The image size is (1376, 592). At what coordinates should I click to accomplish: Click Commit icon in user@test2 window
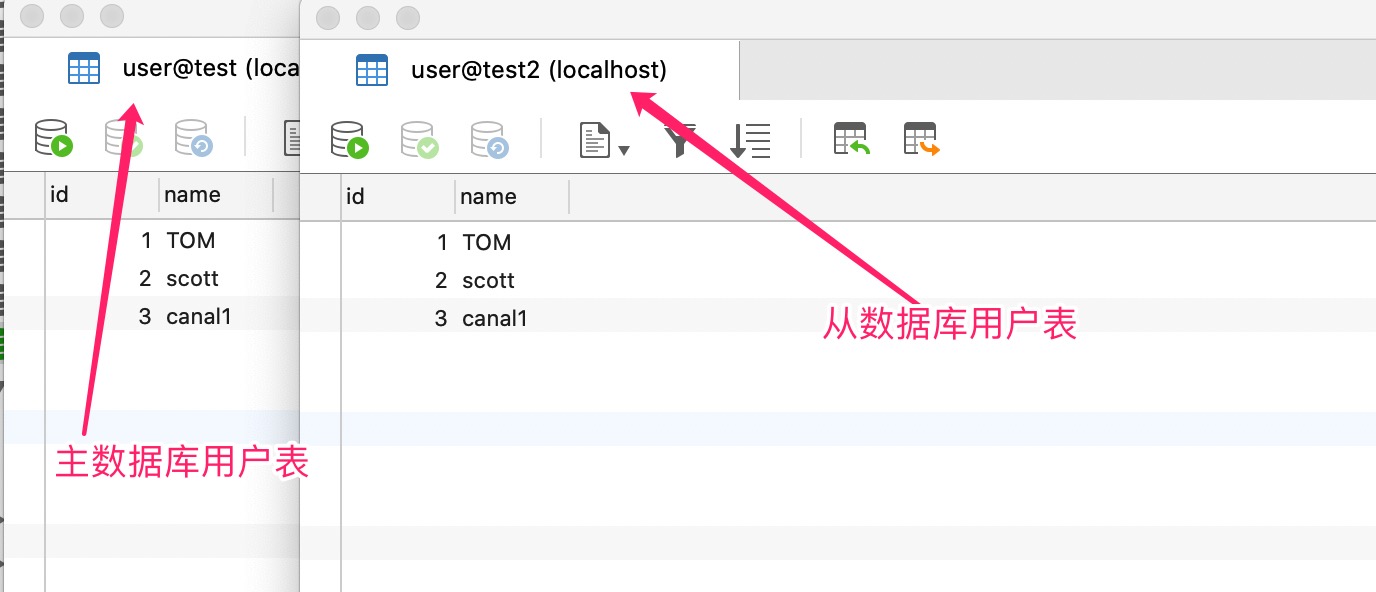[419, 139]
